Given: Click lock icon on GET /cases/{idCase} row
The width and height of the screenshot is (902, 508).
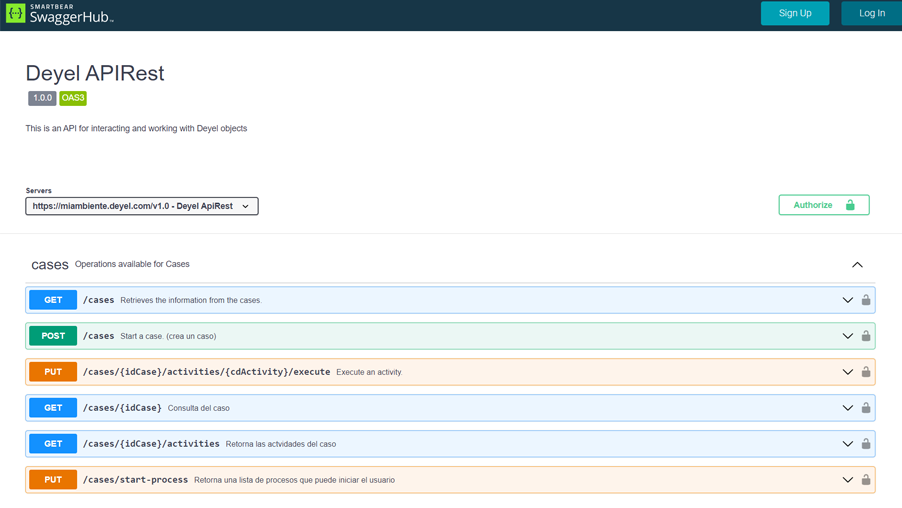Looking at the screenshot, I should (866, 408).
